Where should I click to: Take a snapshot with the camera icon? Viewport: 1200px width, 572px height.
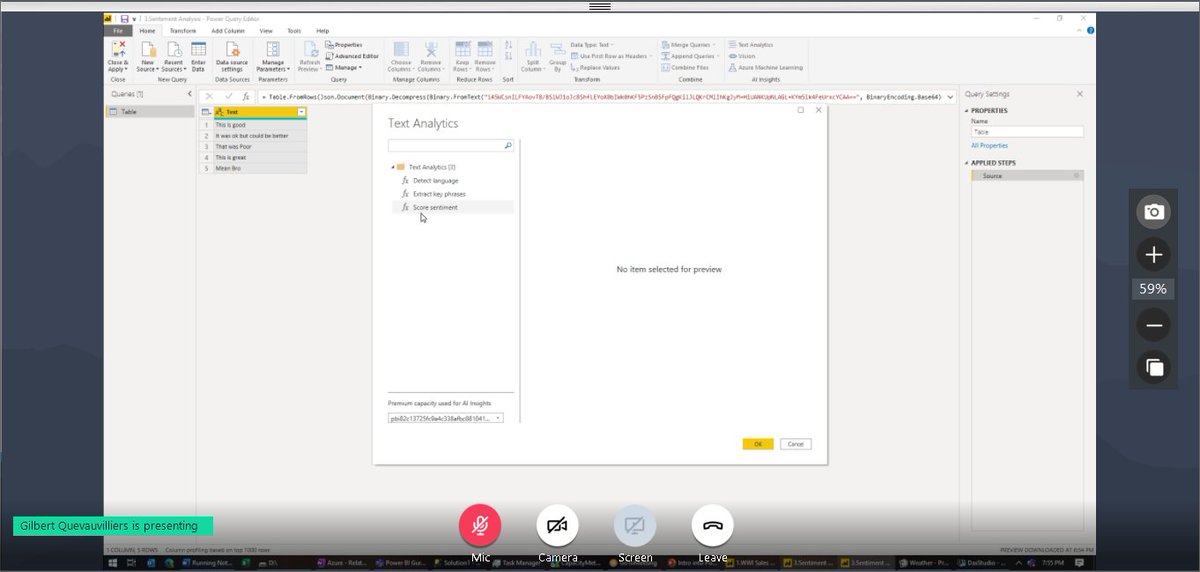pos(1153,212)
